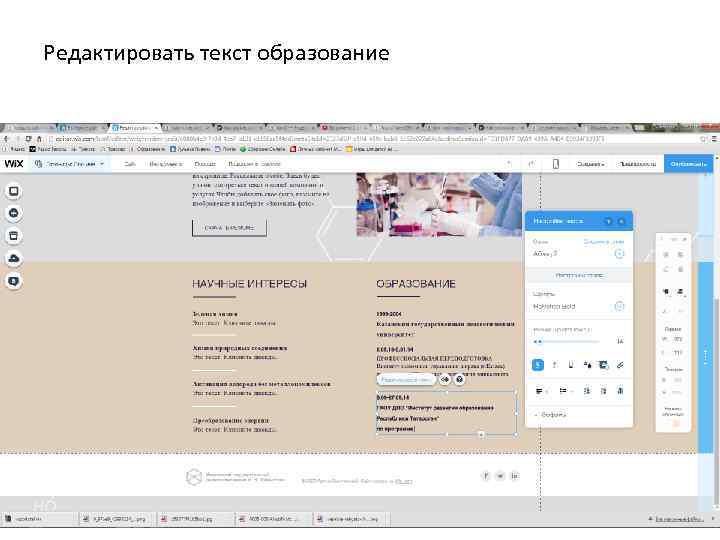This screenshot has height=540, width=720.
Task: Click the browser back arrow
Action: [6, 139]
